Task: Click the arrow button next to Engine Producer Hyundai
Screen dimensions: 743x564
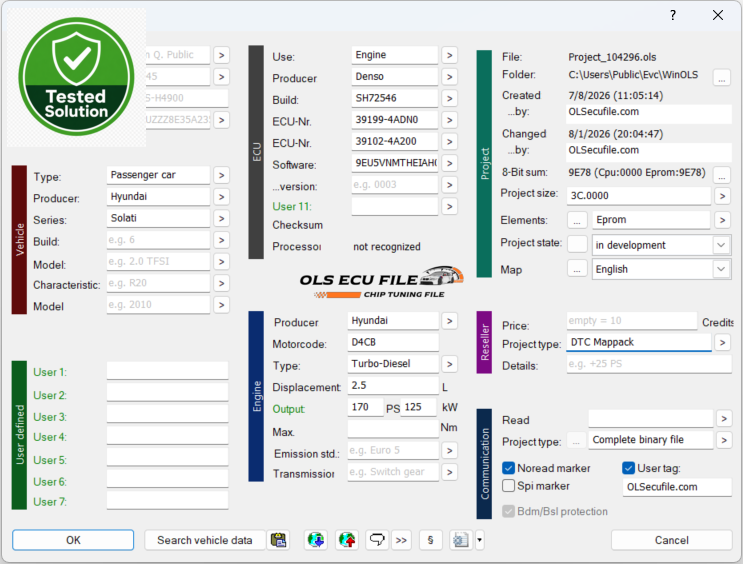Action: [x=449, y=321]
